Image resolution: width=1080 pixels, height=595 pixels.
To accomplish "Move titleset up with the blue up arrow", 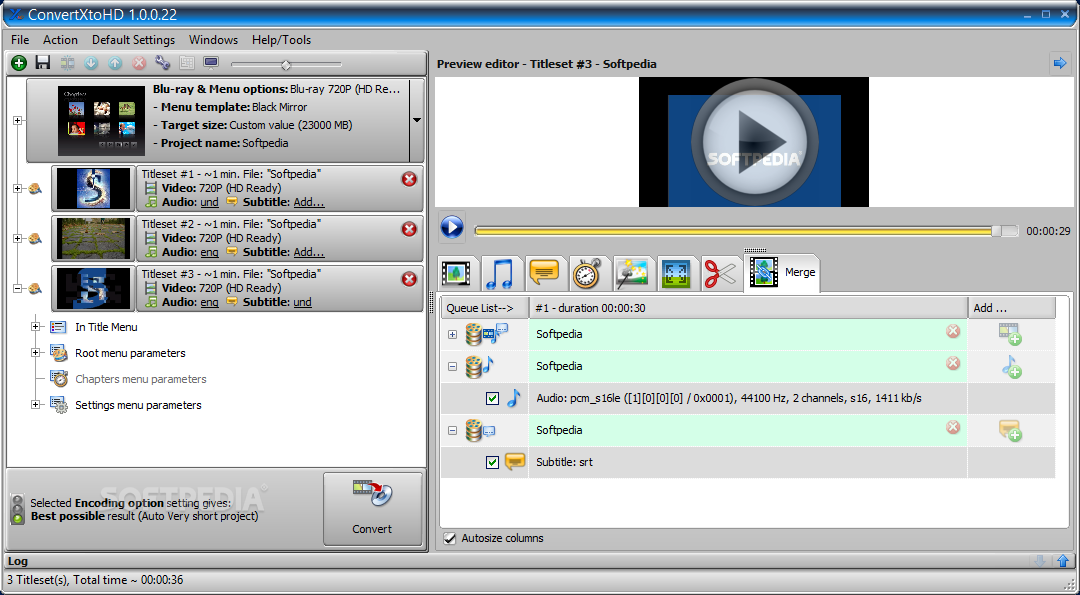I will (115, 63).
